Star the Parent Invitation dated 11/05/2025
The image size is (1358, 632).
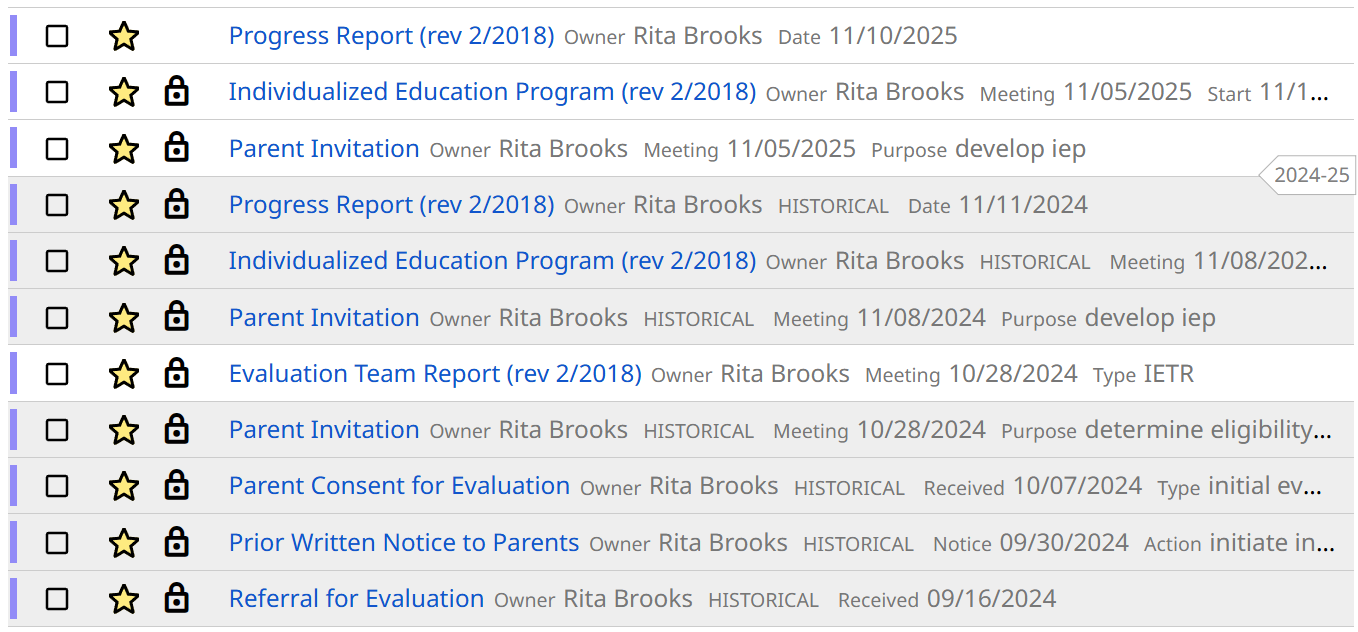coord(123,149)
